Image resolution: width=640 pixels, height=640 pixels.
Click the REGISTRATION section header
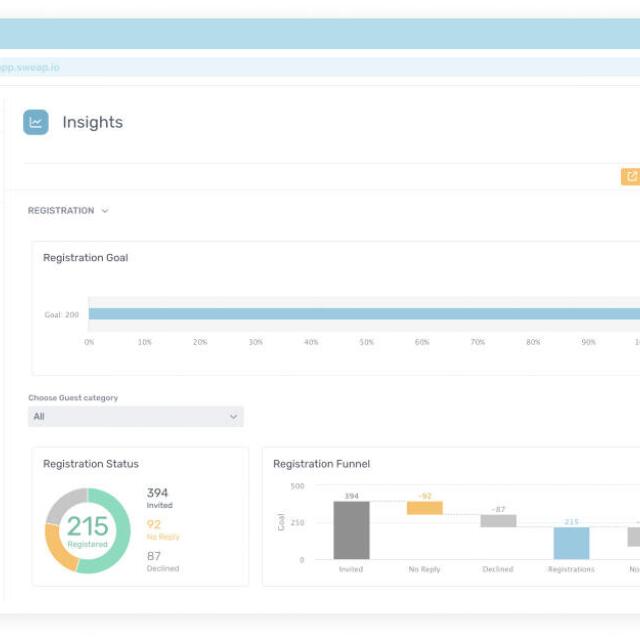pyautogui.click(x=61, y=211)
